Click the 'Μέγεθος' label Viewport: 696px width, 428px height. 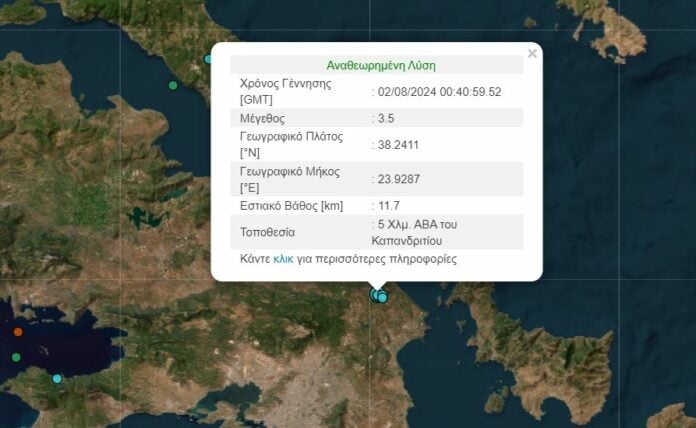(x=262, y=119)
